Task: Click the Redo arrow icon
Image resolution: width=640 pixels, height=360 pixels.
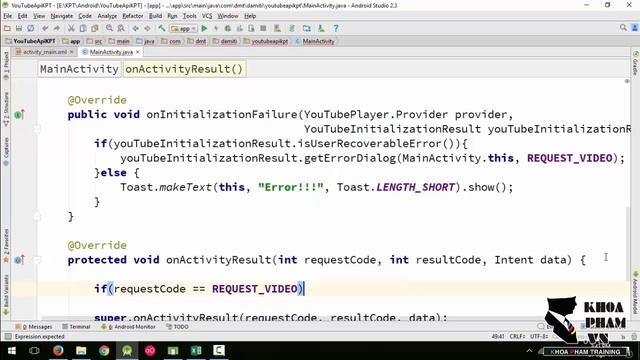Action: (57, 28)
